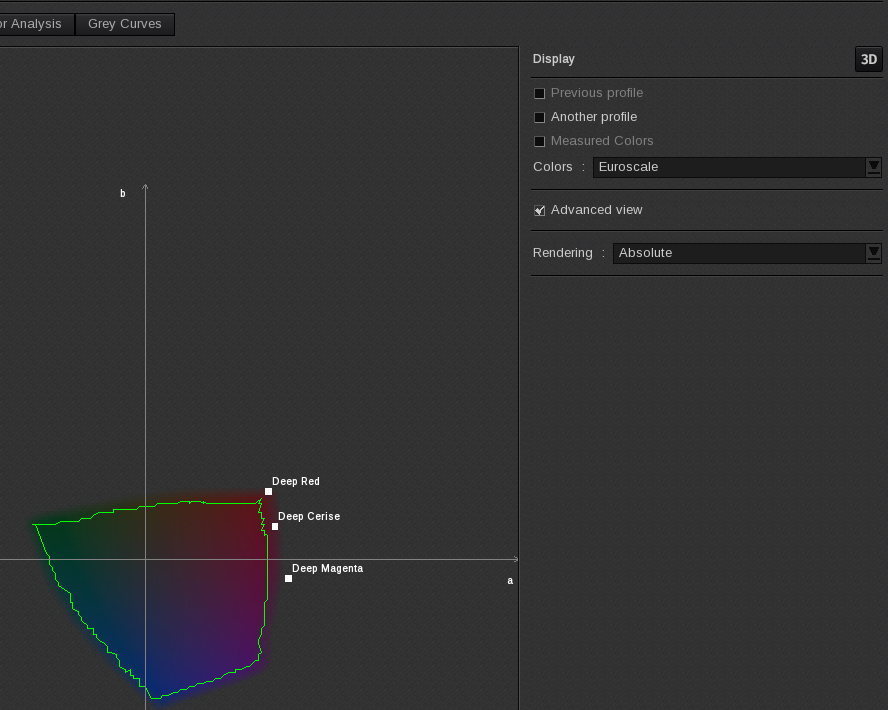Switch to the Color Analysis tab
Viewport: 888px width, 710px height.
pyautogui.click(x=30, y=24)
